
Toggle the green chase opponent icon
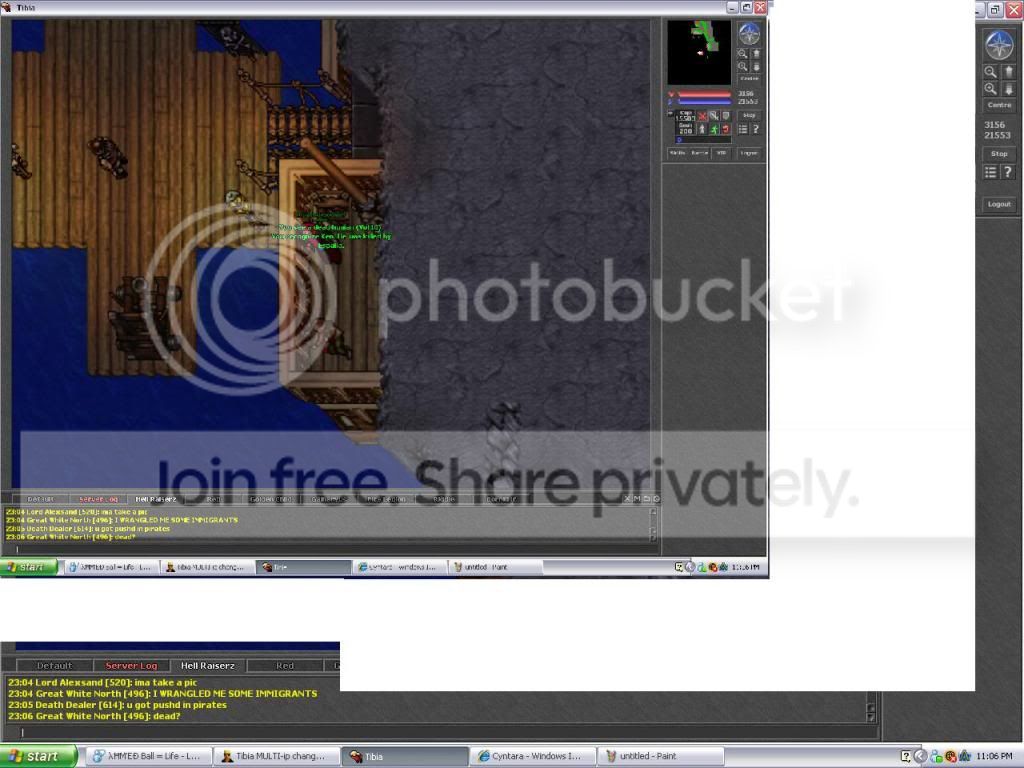[x=714, y=129]
